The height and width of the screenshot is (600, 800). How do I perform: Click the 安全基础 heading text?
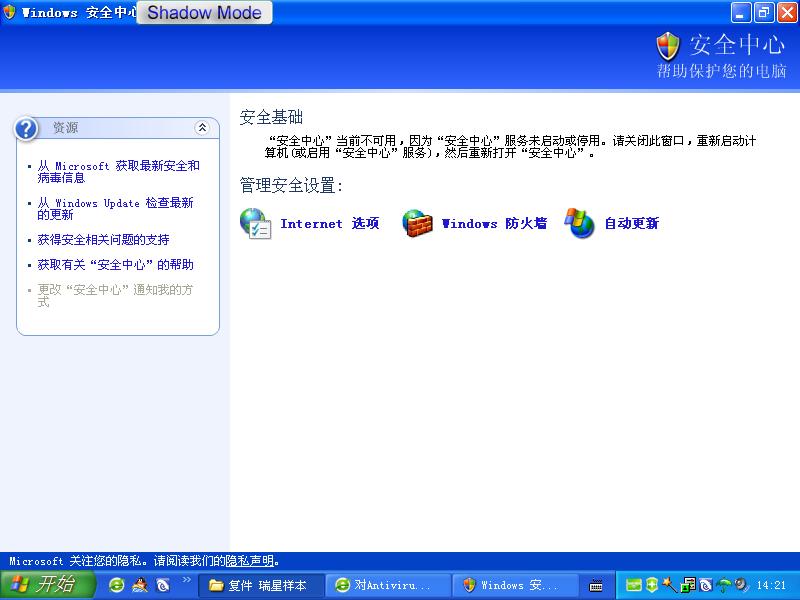[271, 117]
